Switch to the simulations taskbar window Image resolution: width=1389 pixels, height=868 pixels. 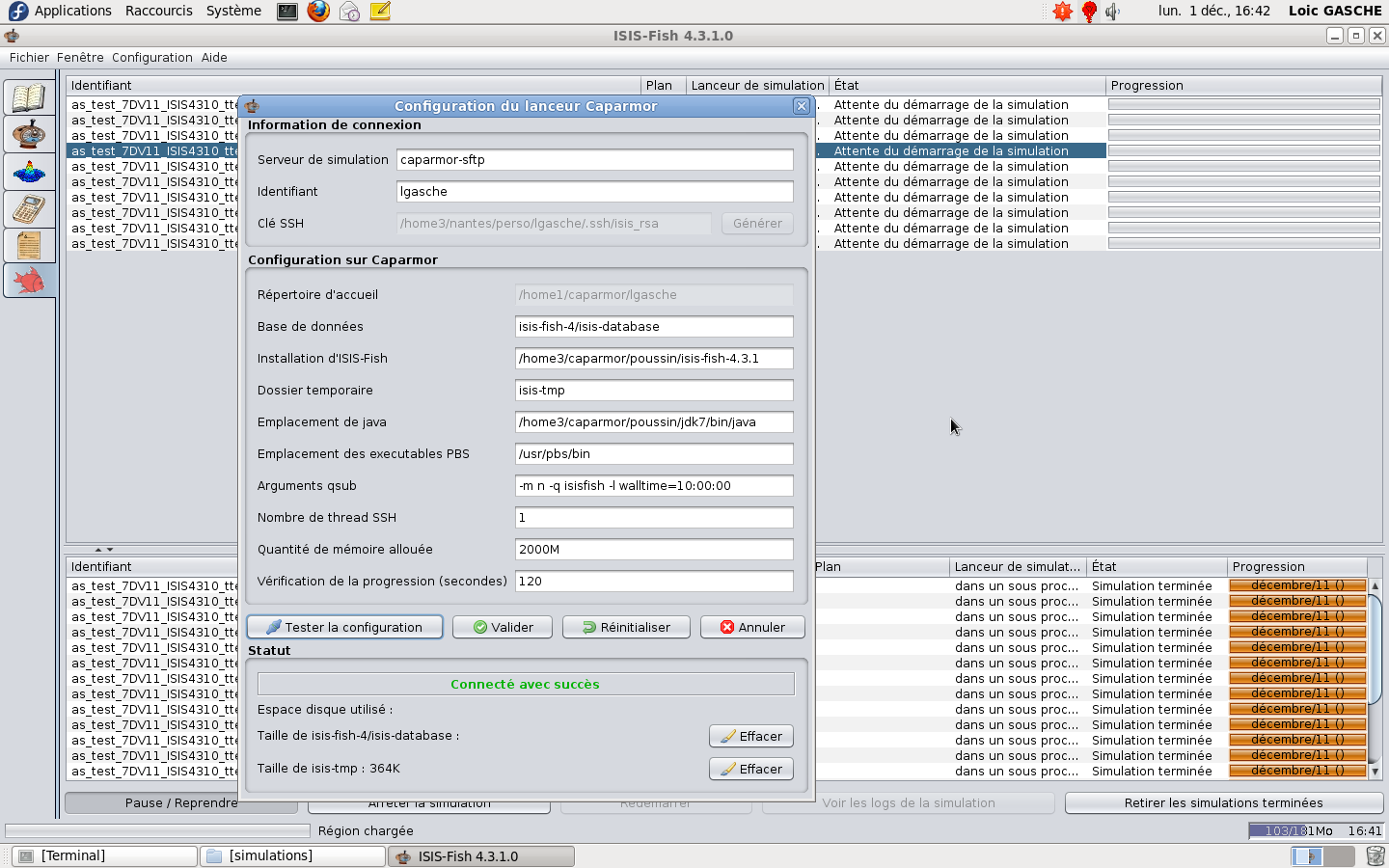pyautogui.click(x=293, y=855)
